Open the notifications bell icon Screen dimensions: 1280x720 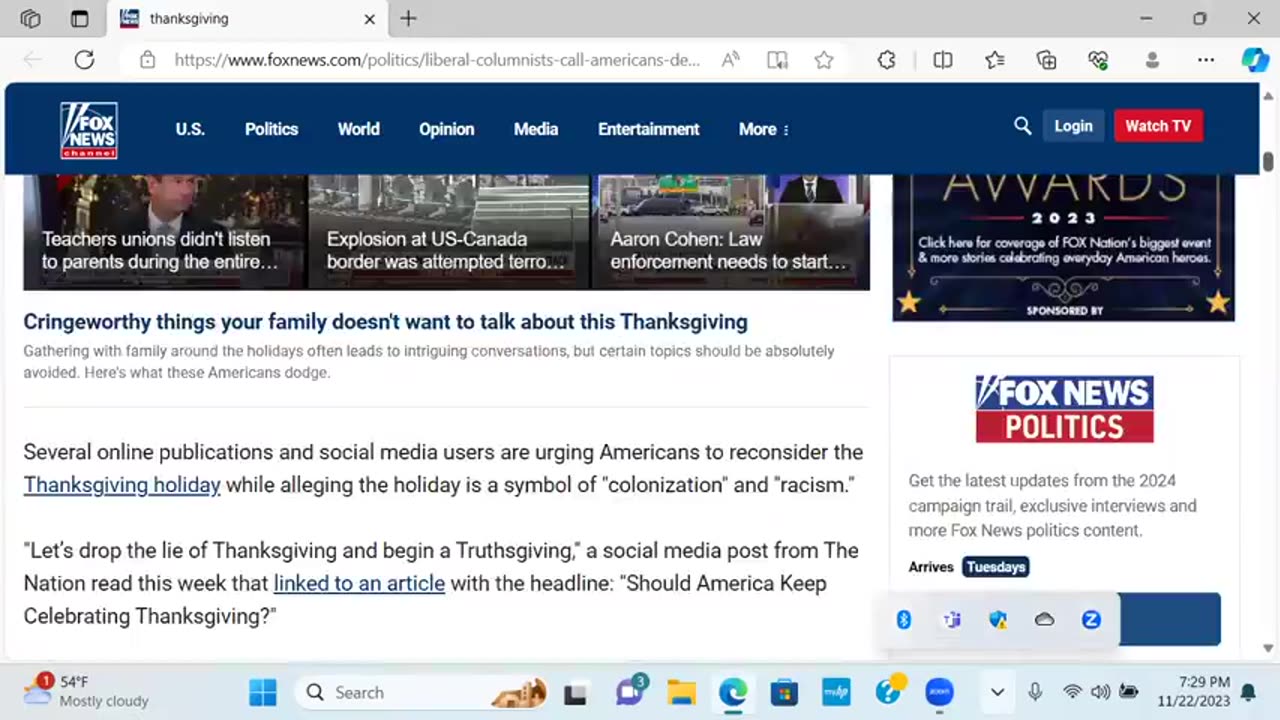[1249, 692]
